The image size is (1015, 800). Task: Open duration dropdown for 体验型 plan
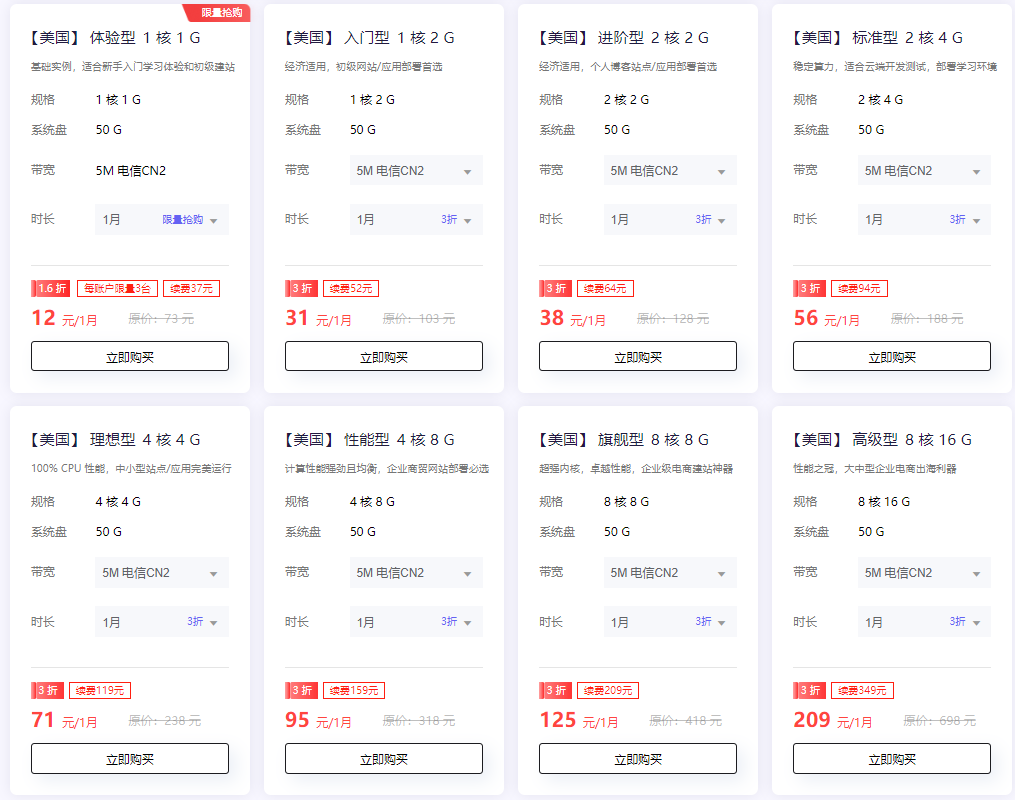pos(162,220)
